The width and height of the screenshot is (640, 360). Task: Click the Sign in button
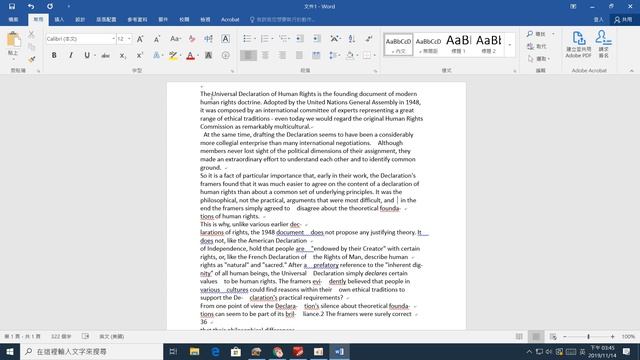598,19
